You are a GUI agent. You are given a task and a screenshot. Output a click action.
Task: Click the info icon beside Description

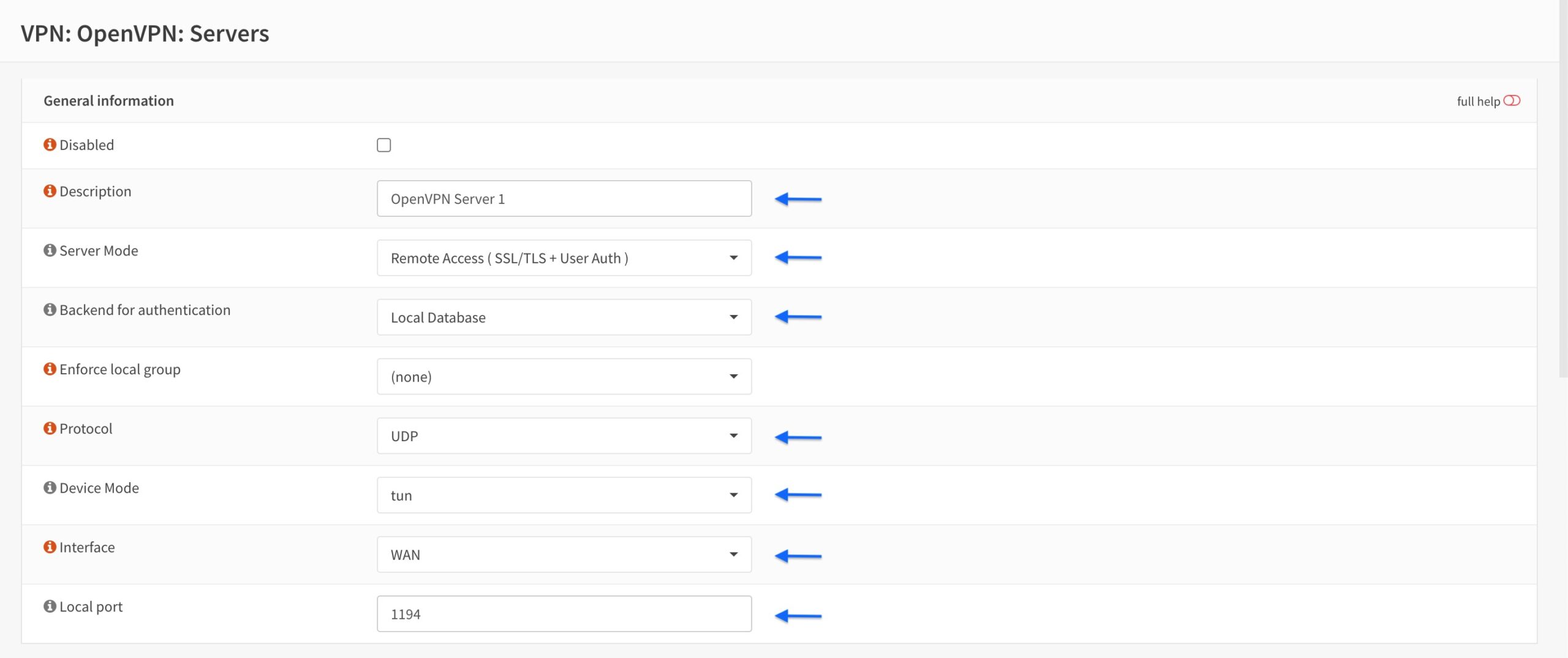click(x=48, y=191)
